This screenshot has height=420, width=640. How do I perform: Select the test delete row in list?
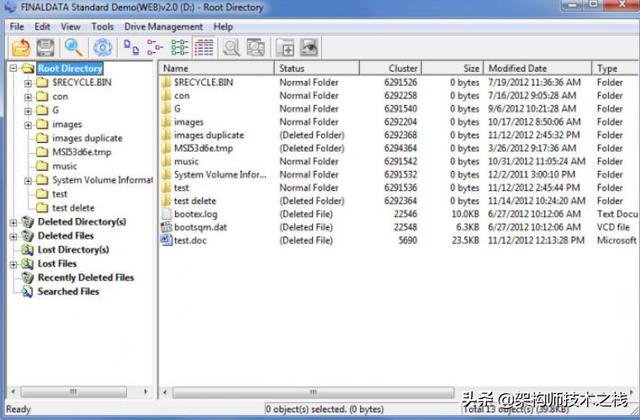tap(398, 201)
